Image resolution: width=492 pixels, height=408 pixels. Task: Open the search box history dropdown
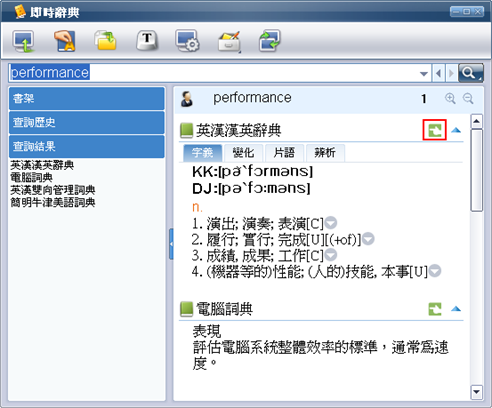tap(424, 73)
